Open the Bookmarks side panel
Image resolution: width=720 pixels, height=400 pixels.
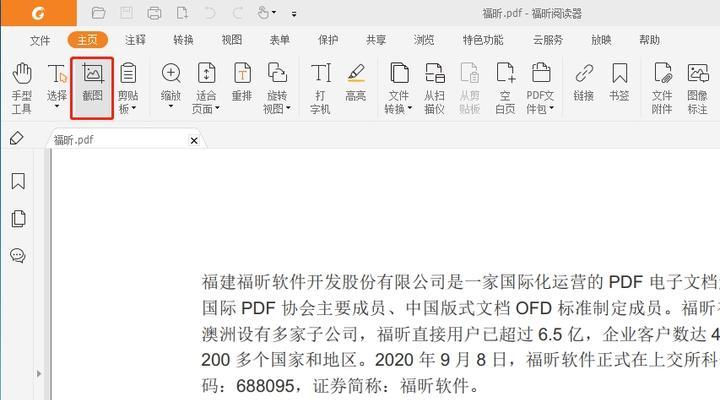pos(18,181)
